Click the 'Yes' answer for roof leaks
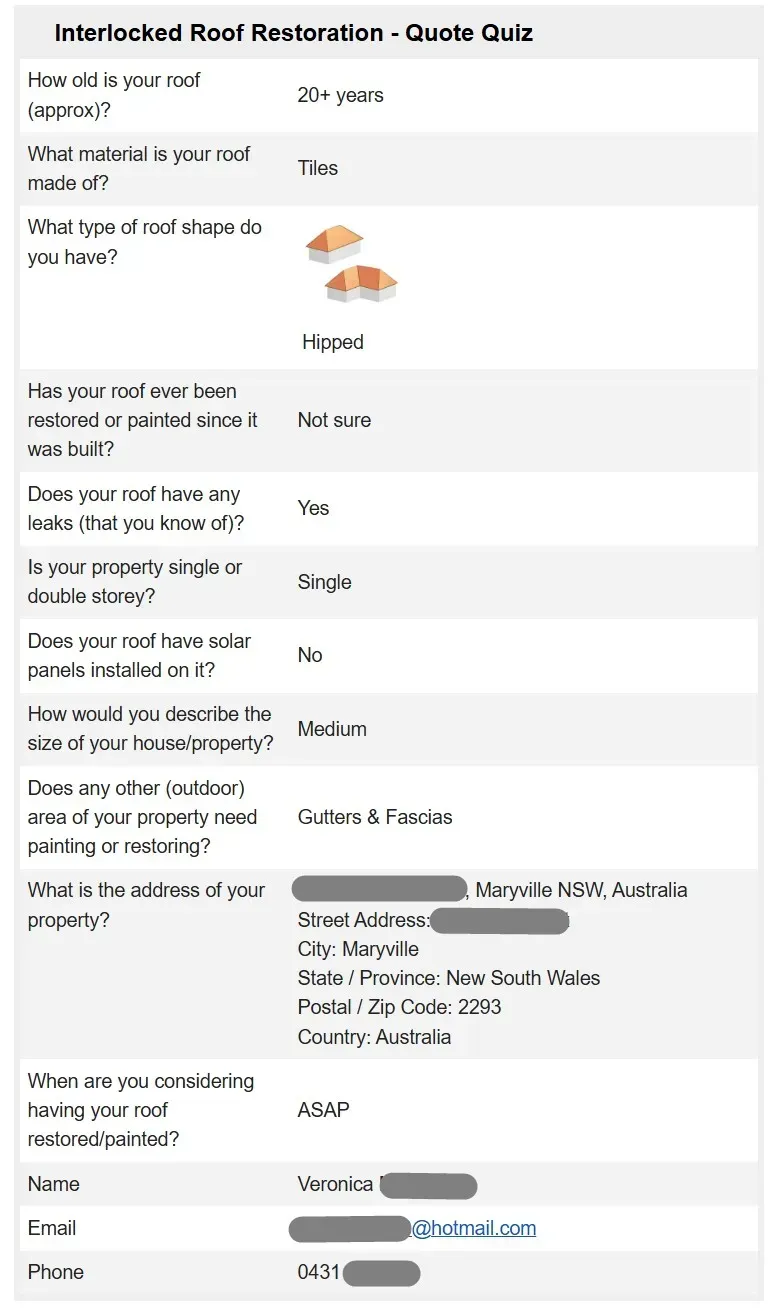The image size is (781, 1308). [x=313, y=508]
